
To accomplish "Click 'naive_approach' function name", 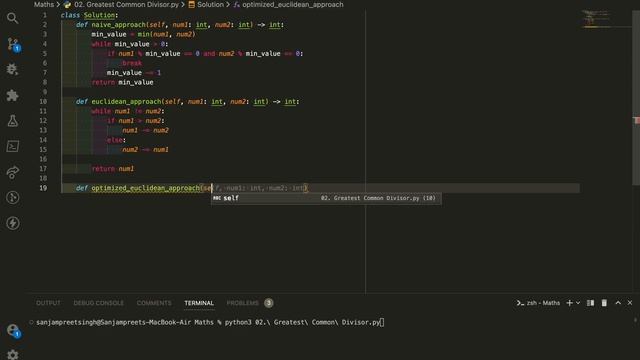I will [118, 25].
